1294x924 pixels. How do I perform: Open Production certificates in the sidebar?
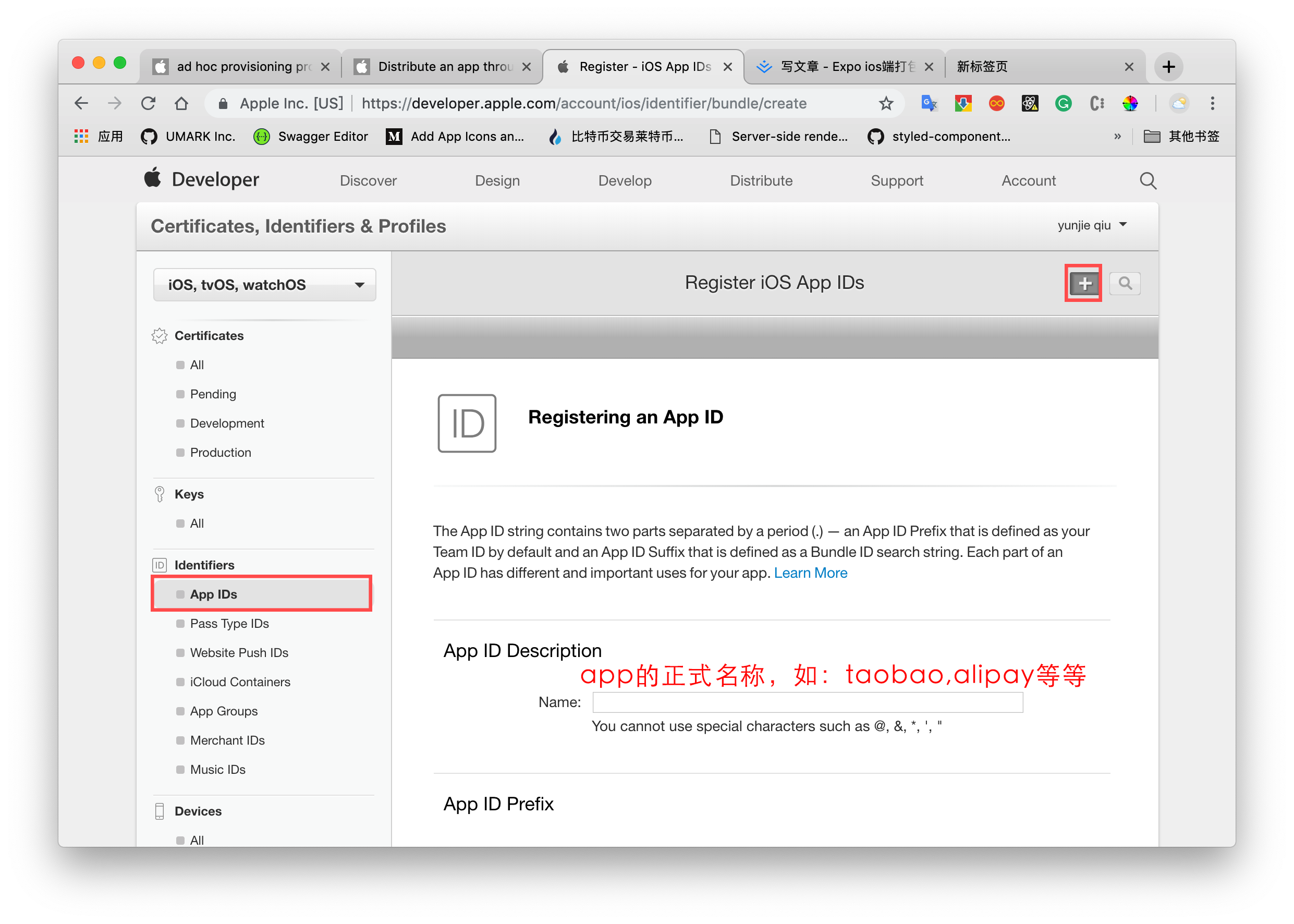[220, 453]
